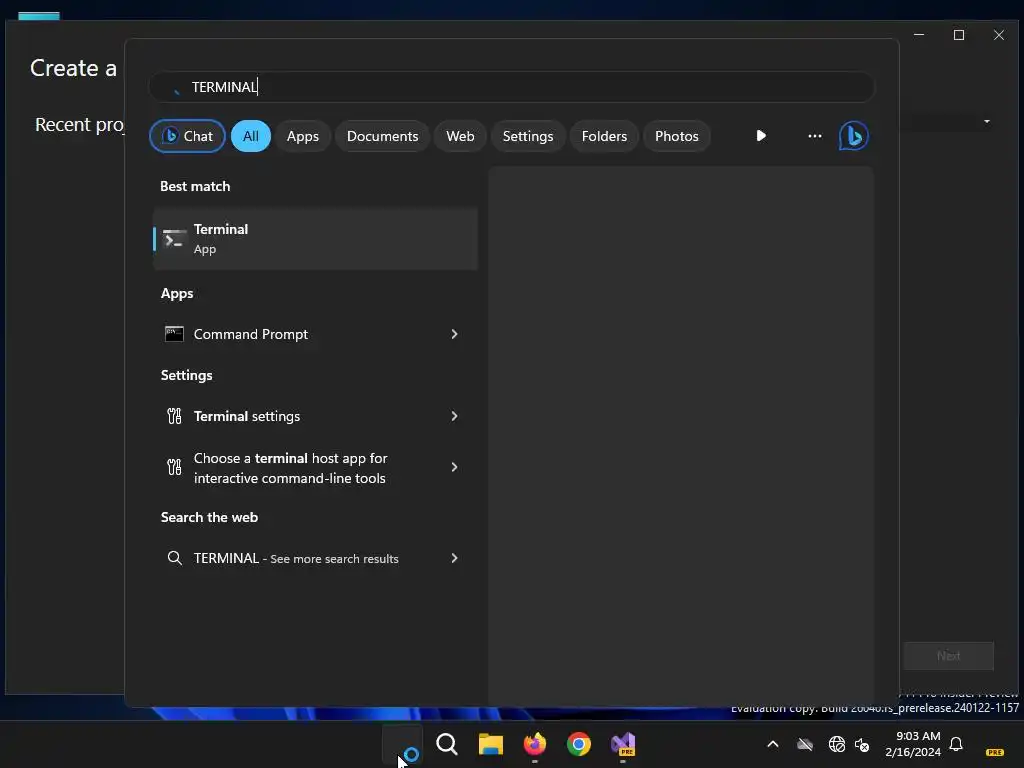The height and width of the screenshot is (768, 1024).
Task: Filter results by Settings
Action: 528,136
